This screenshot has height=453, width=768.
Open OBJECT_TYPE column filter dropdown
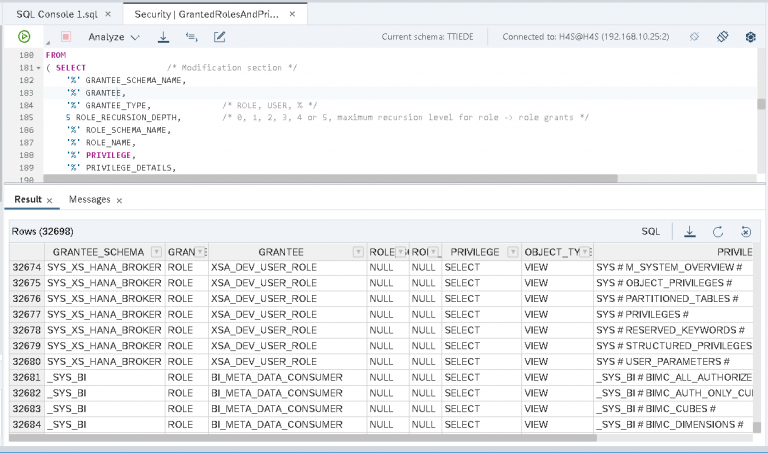pyautogui.click(x=586, y=252)
